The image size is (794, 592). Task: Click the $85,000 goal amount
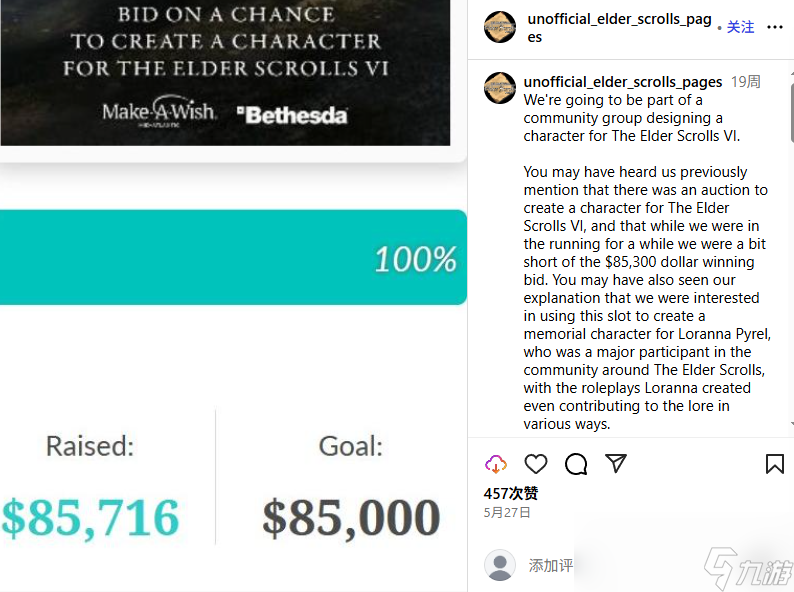(351, 517)
